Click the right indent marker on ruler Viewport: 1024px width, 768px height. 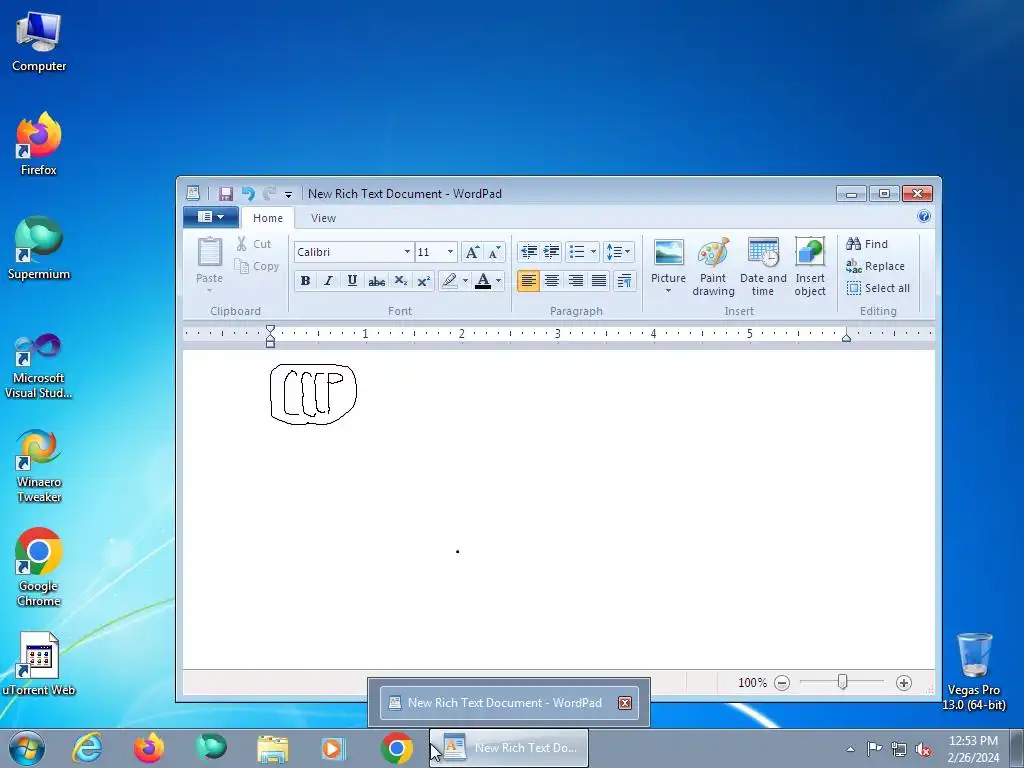coord(846,338)
